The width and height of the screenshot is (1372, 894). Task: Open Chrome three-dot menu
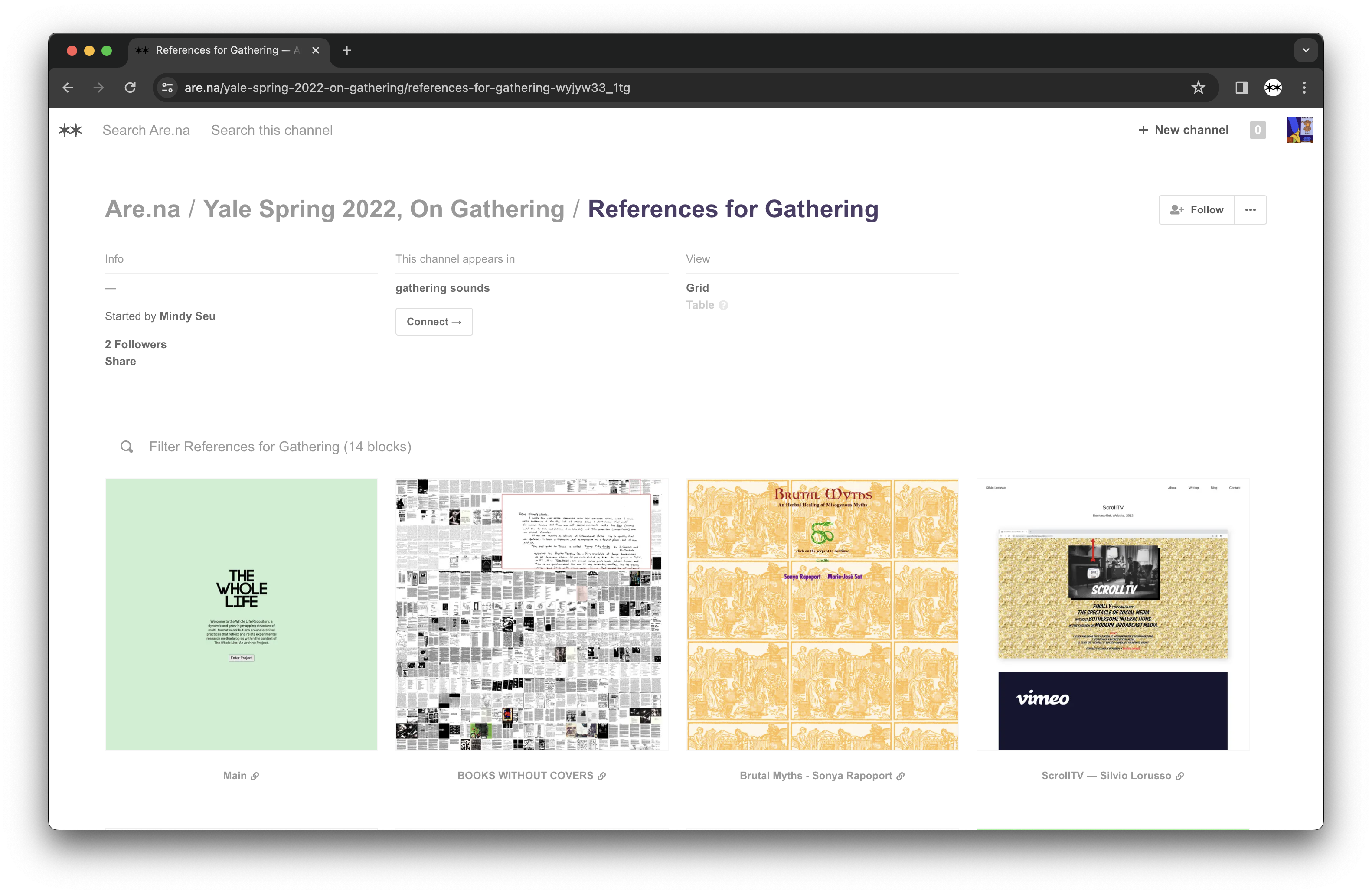tap(1304, 88)
